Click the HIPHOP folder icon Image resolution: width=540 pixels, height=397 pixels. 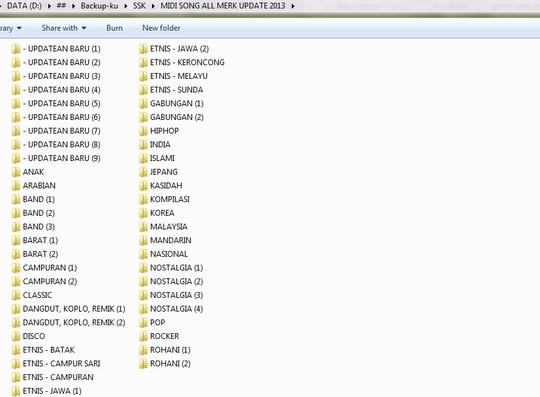[144, 131]
